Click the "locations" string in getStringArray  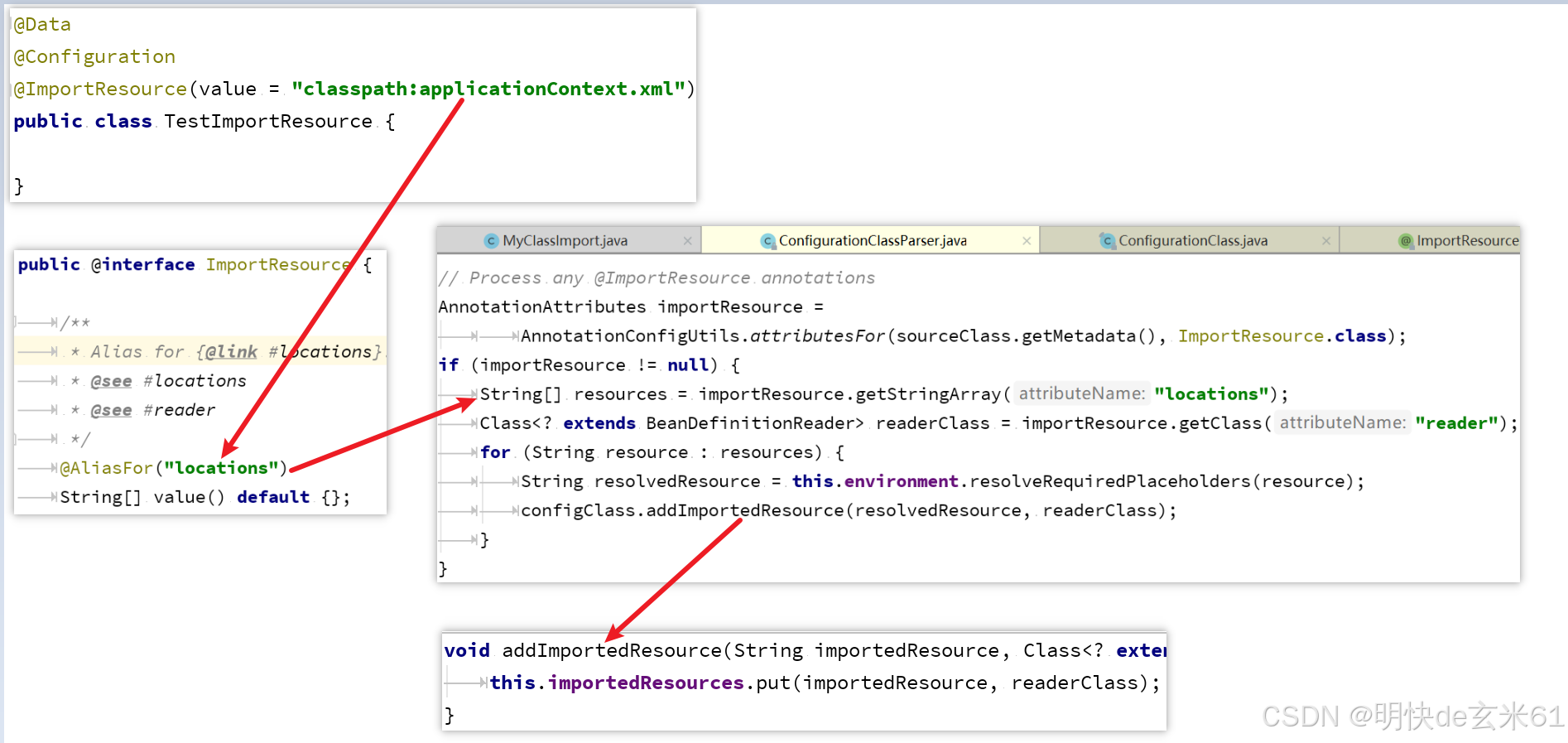[1212, 393]
